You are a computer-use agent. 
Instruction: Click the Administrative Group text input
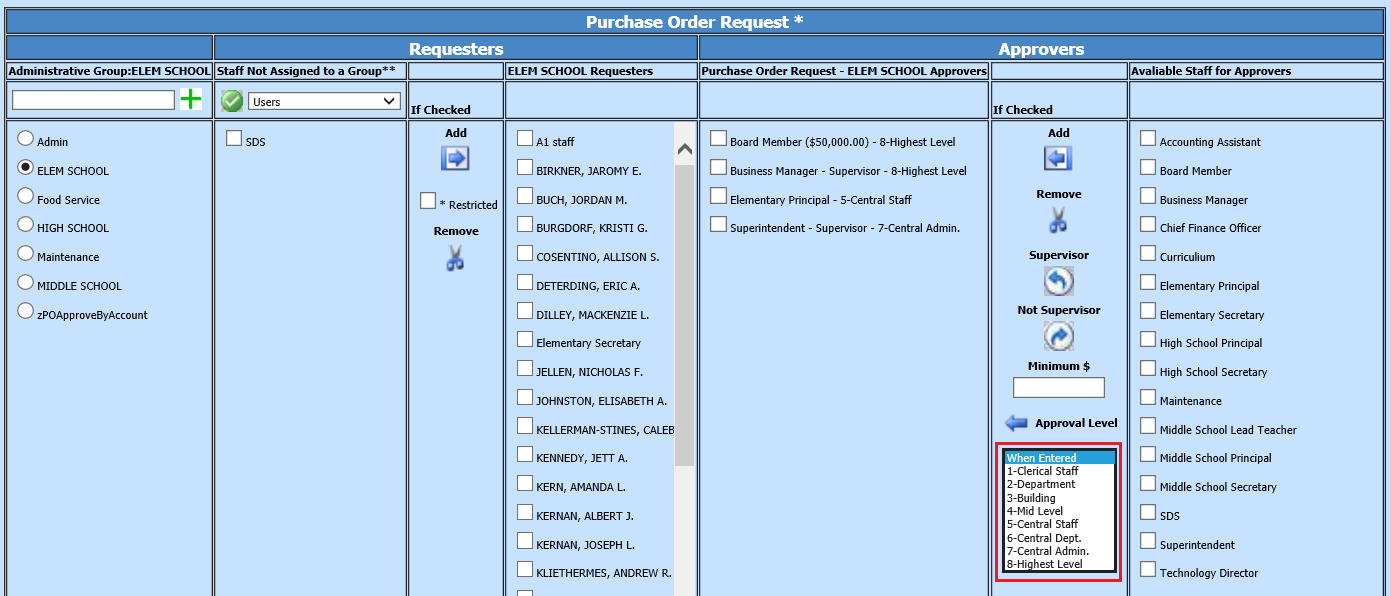[x=93, y=100]
